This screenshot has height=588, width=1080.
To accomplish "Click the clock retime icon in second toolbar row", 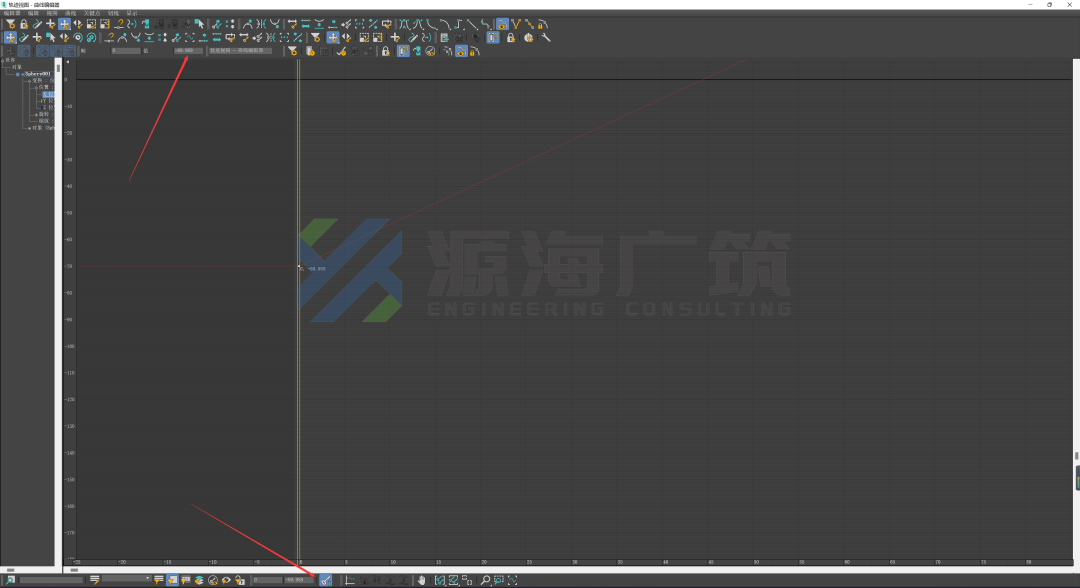I will [x=78, y=38].
